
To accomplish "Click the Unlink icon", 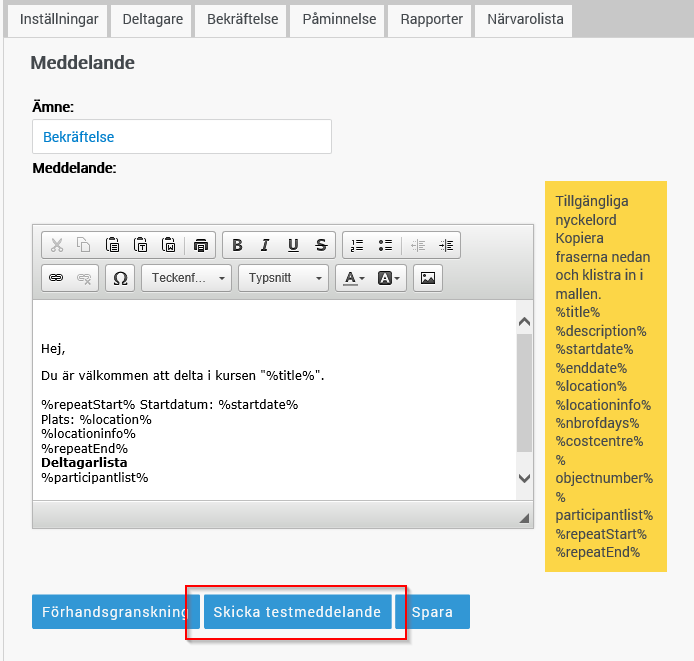I will click(x=84, y=278).
